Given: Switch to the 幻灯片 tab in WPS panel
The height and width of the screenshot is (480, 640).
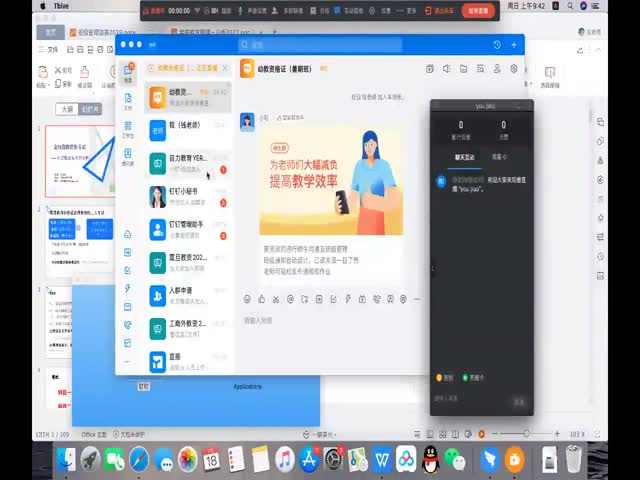Looking at the screenshot, I should [x=90, y=109].
